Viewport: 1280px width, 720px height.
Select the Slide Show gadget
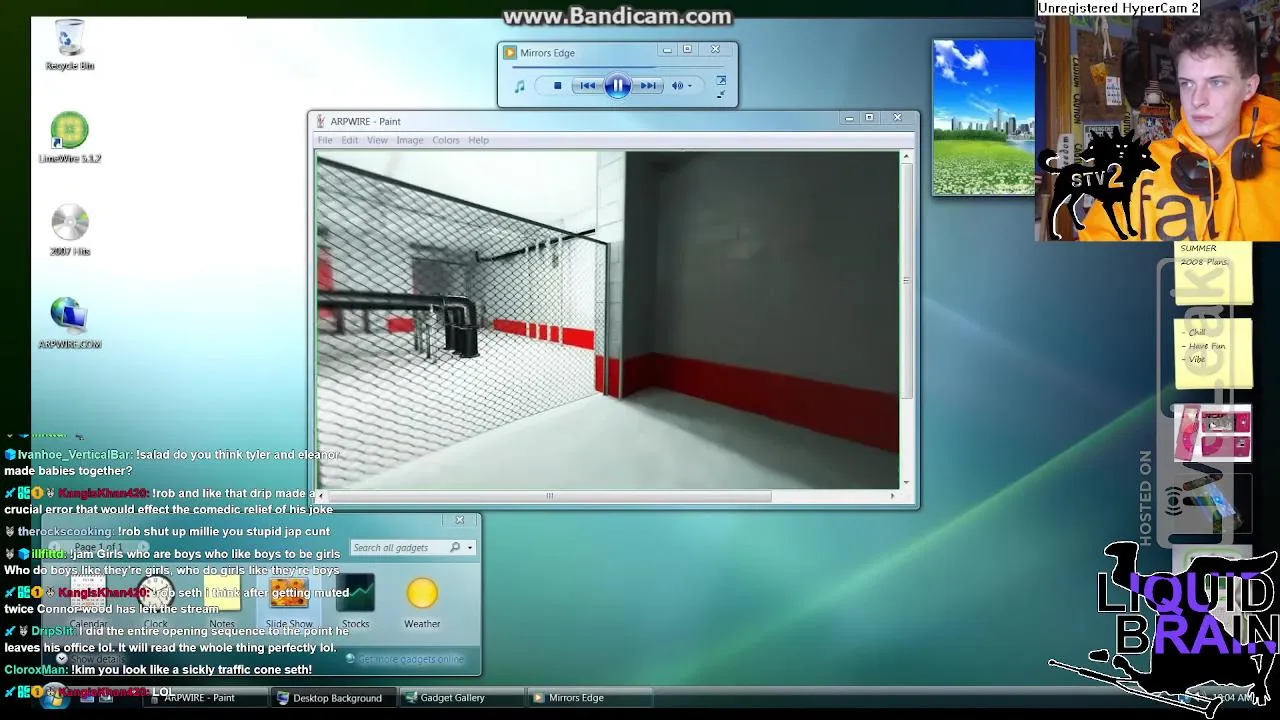(x=289, y=601)
